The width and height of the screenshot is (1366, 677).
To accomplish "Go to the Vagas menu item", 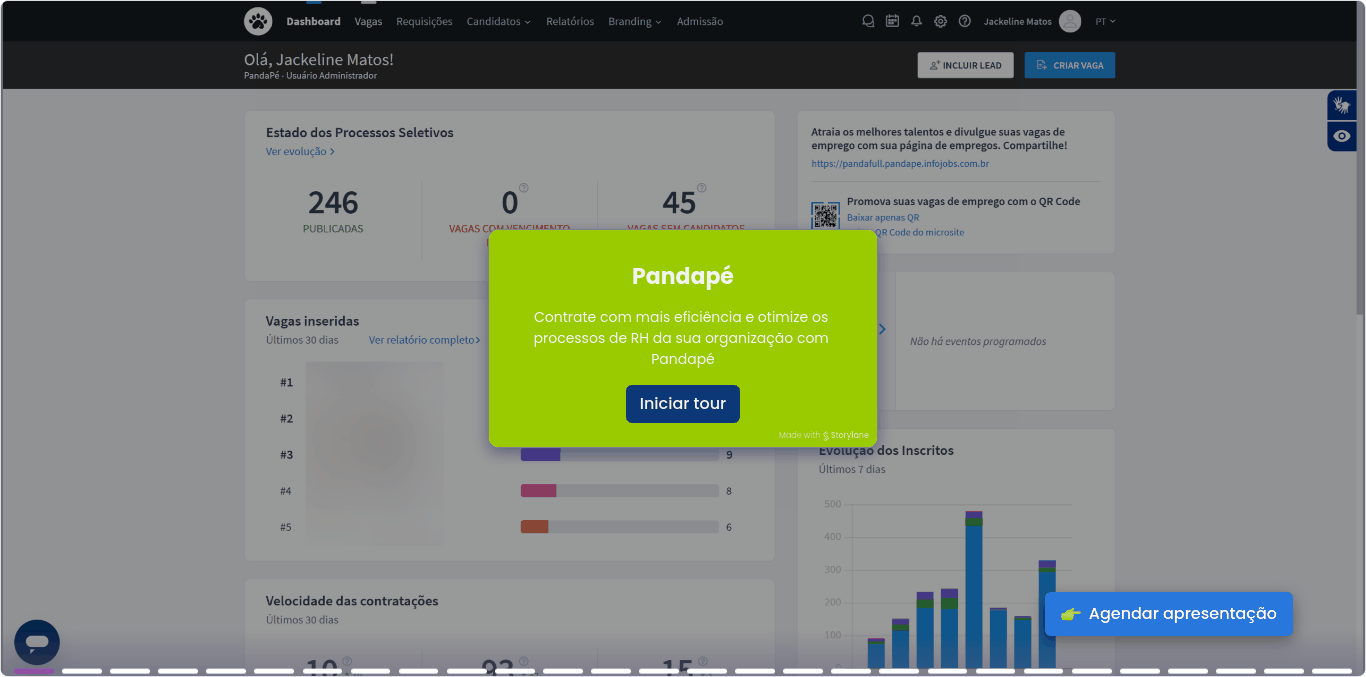I will click(x=368, y=21).
